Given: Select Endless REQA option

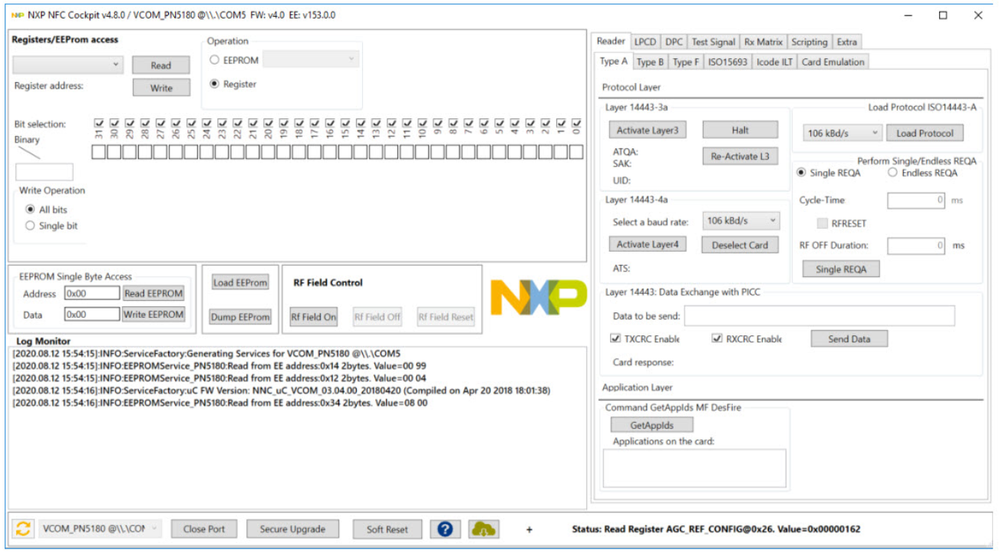Looking at the screenshot, I should click(893, 173).
